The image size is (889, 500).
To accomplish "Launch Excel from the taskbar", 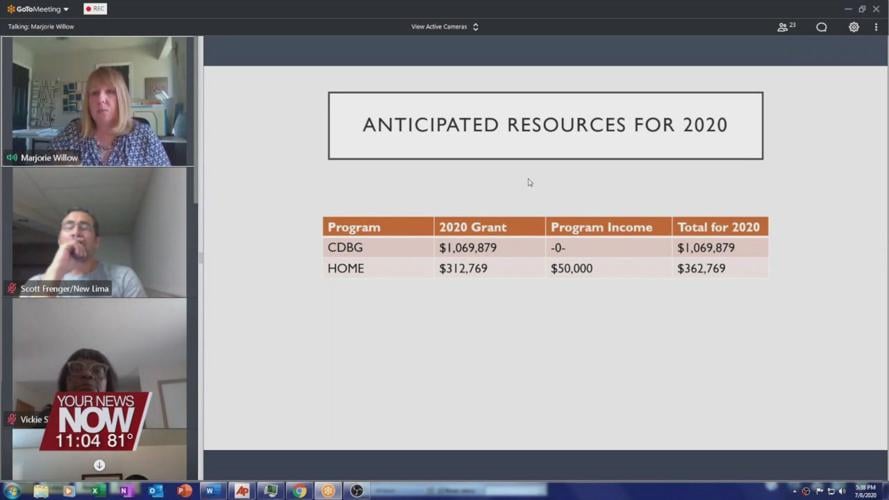I will [x=97, y=491].
